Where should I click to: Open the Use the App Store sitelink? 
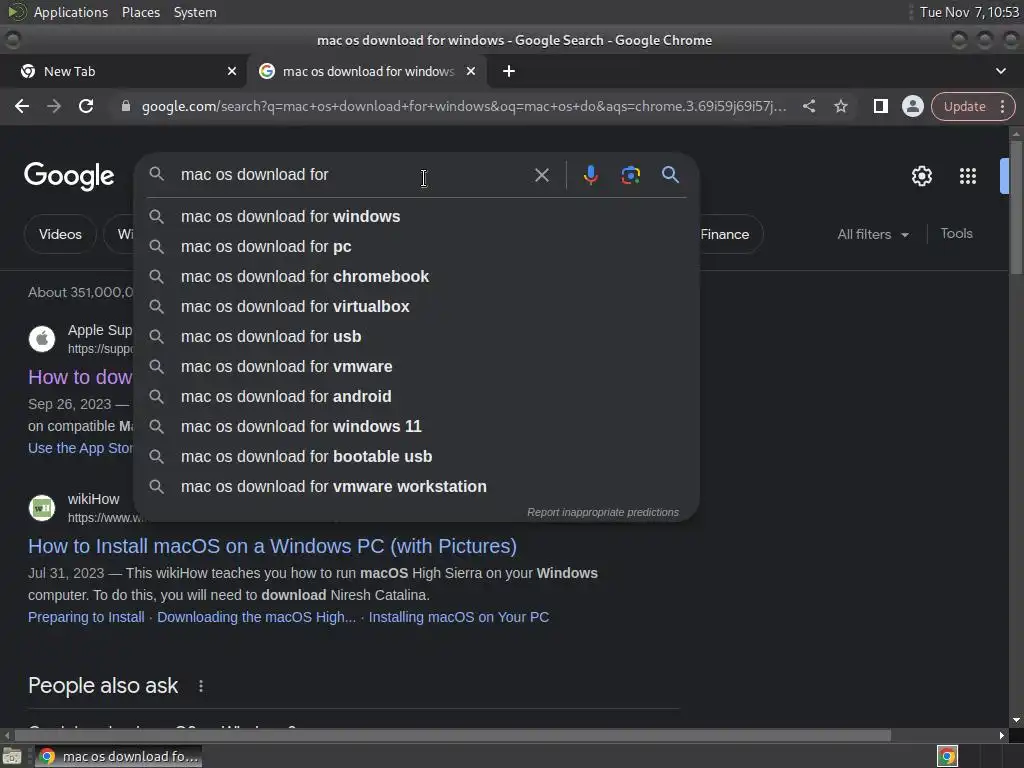click(x=80, y=448)
